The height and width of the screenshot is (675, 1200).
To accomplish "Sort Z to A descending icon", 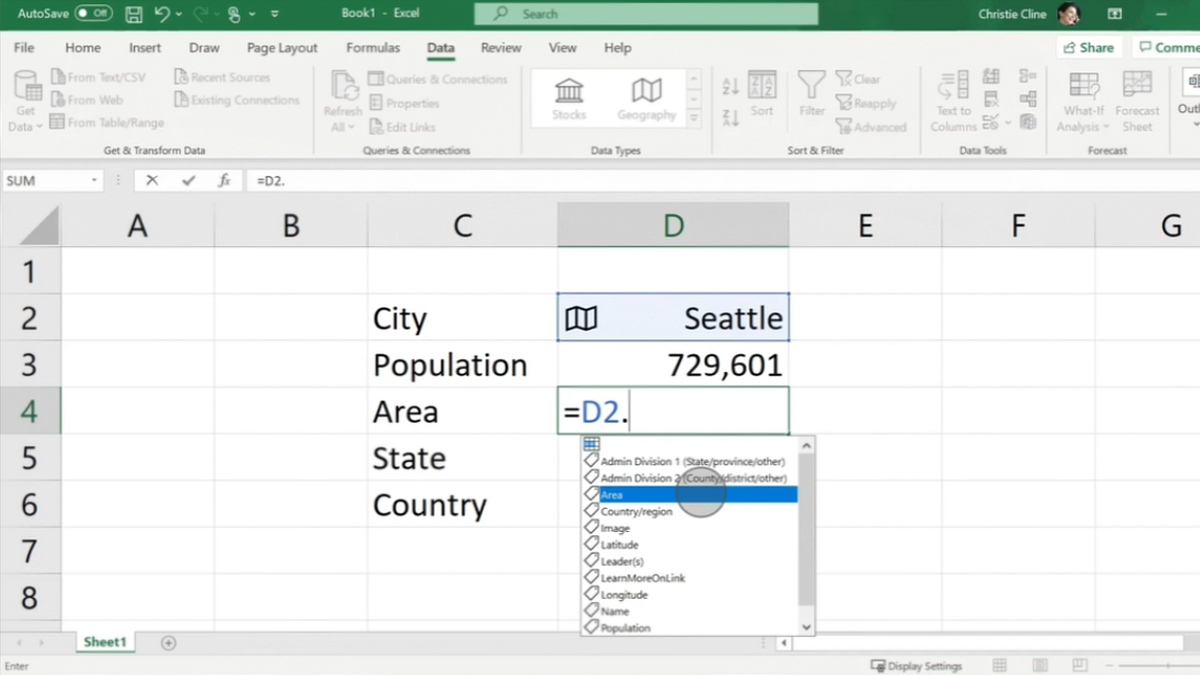I will coord(730,117).
